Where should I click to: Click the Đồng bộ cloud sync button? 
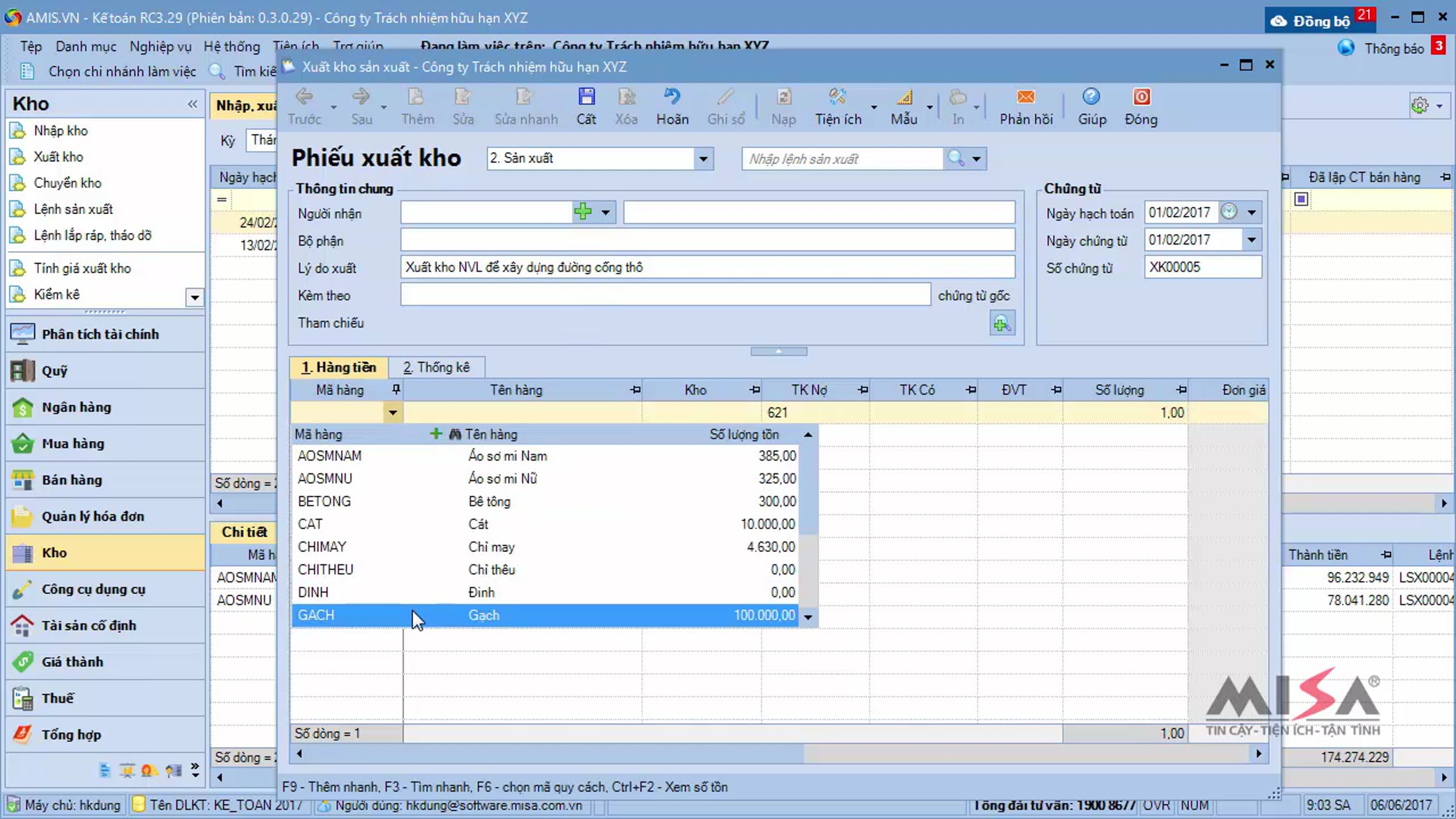(x=1319, y=20)
